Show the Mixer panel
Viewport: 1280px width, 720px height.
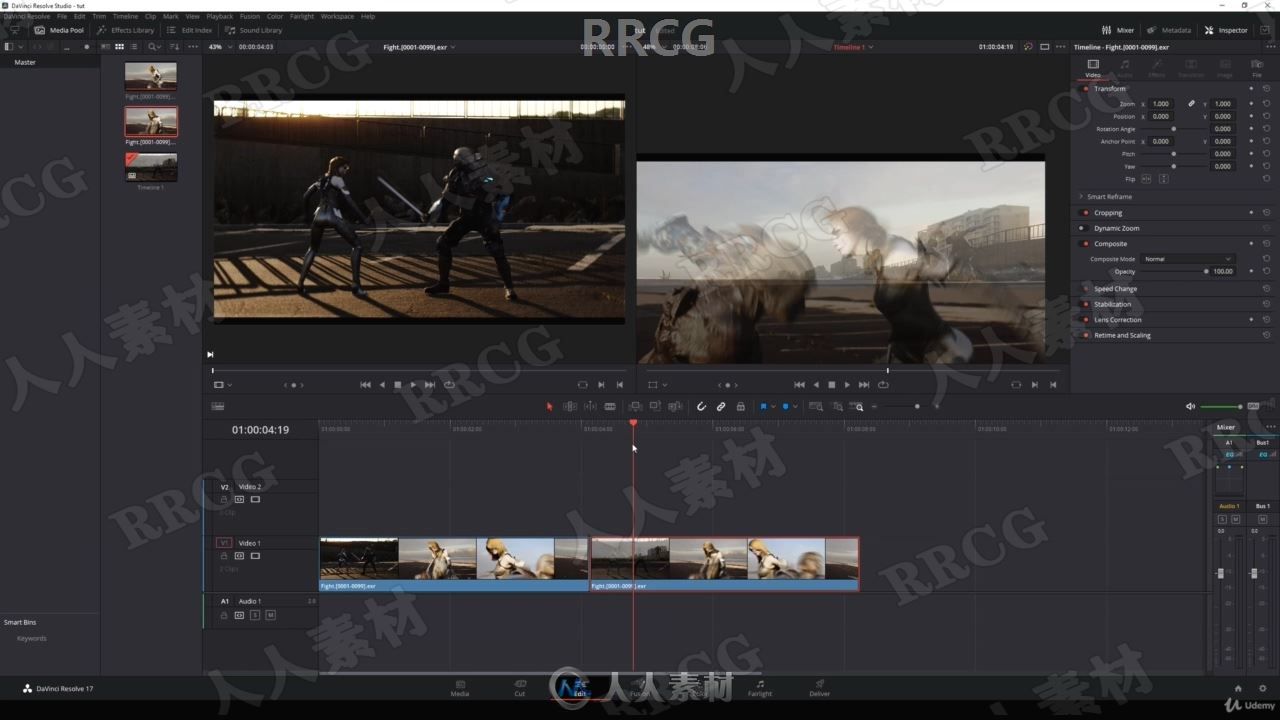click(1118, 30)
